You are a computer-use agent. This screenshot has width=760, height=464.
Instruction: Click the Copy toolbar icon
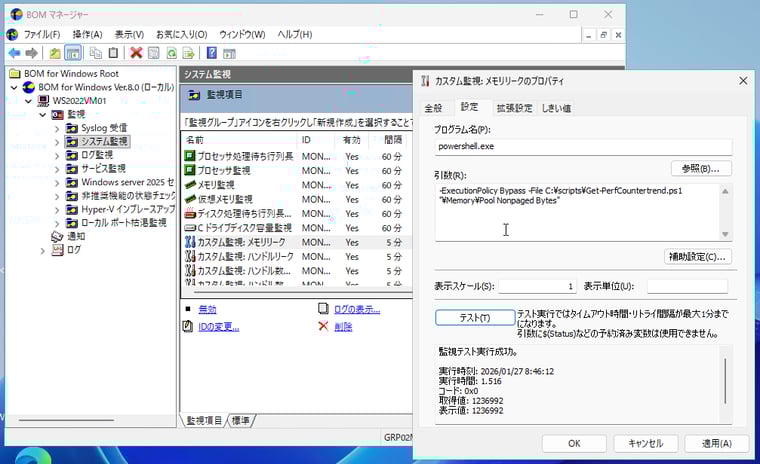click(96, 53)
